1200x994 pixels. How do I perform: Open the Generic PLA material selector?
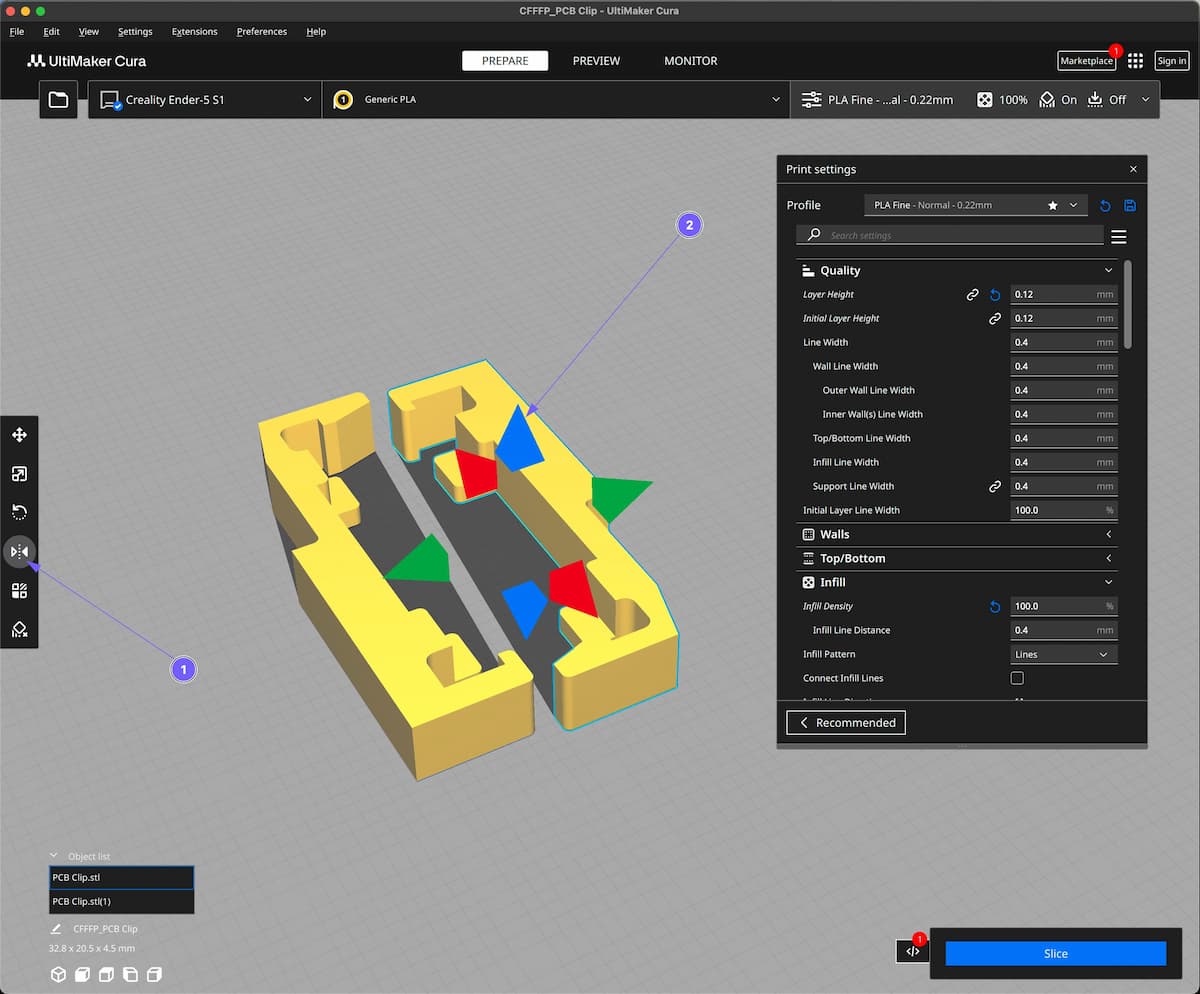556,100
